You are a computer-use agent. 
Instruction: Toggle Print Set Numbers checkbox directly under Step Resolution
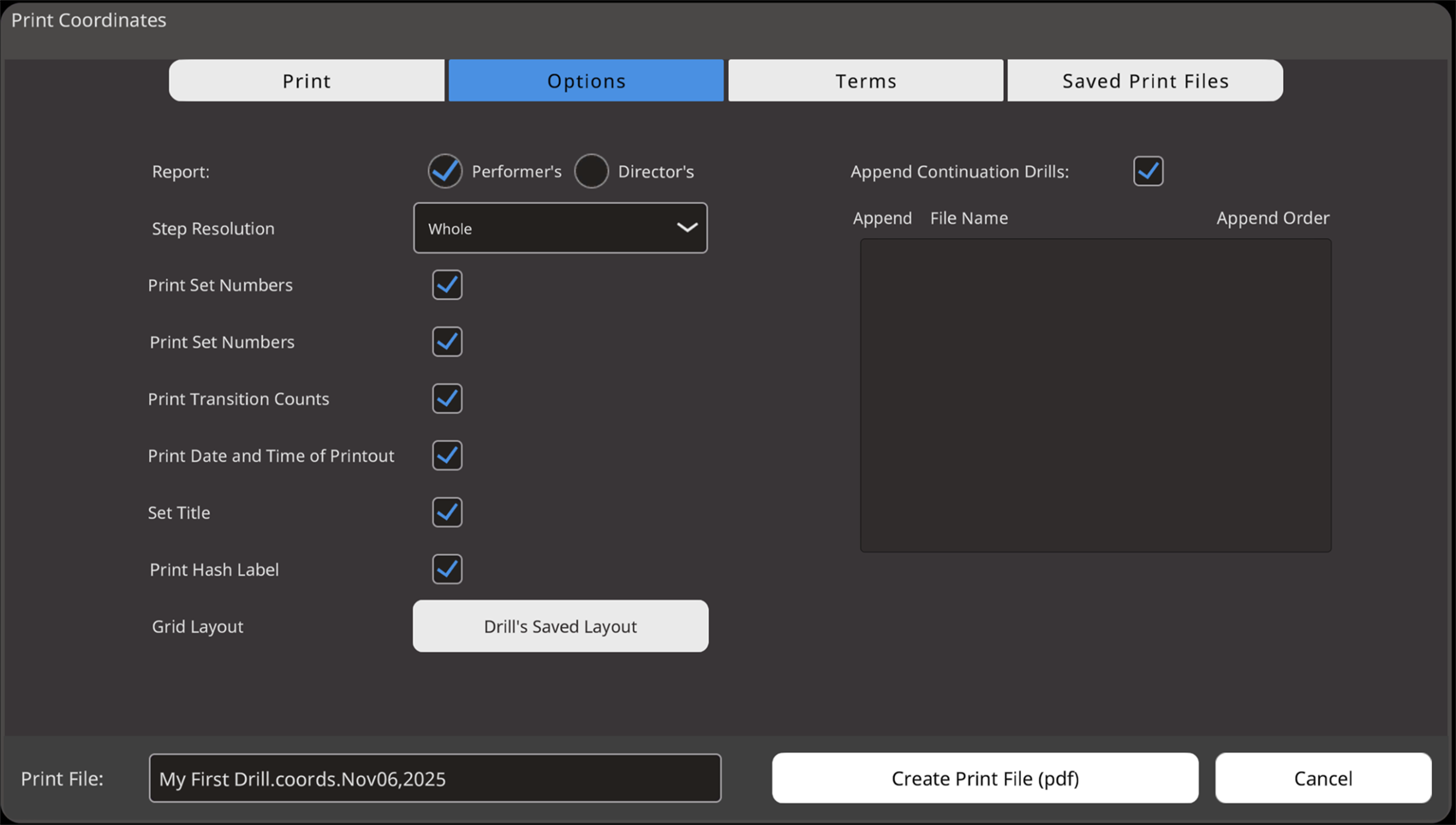click(447, 285)
